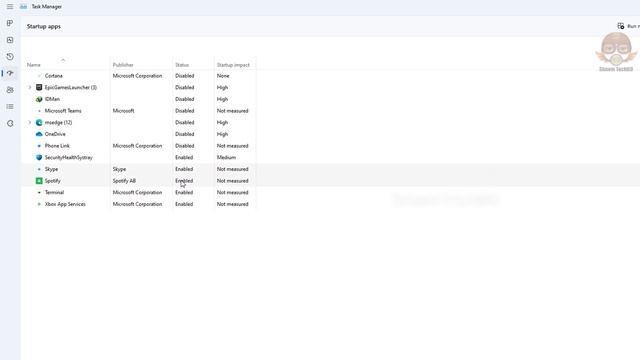The image size is (640, 360).
Task: Open the App history page in sidebar
Action: [10, 57]
